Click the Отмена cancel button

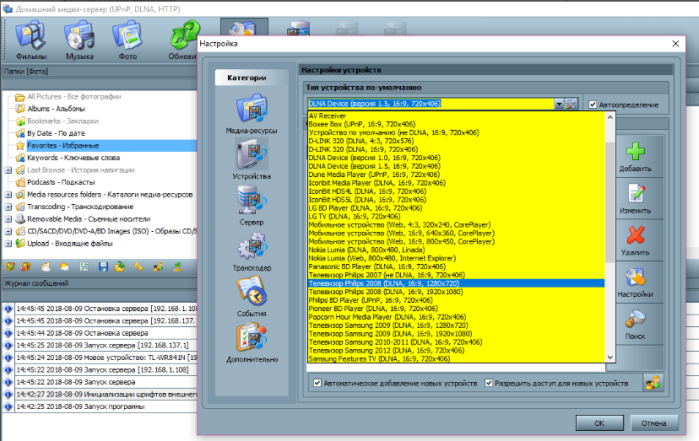(654, 423)
